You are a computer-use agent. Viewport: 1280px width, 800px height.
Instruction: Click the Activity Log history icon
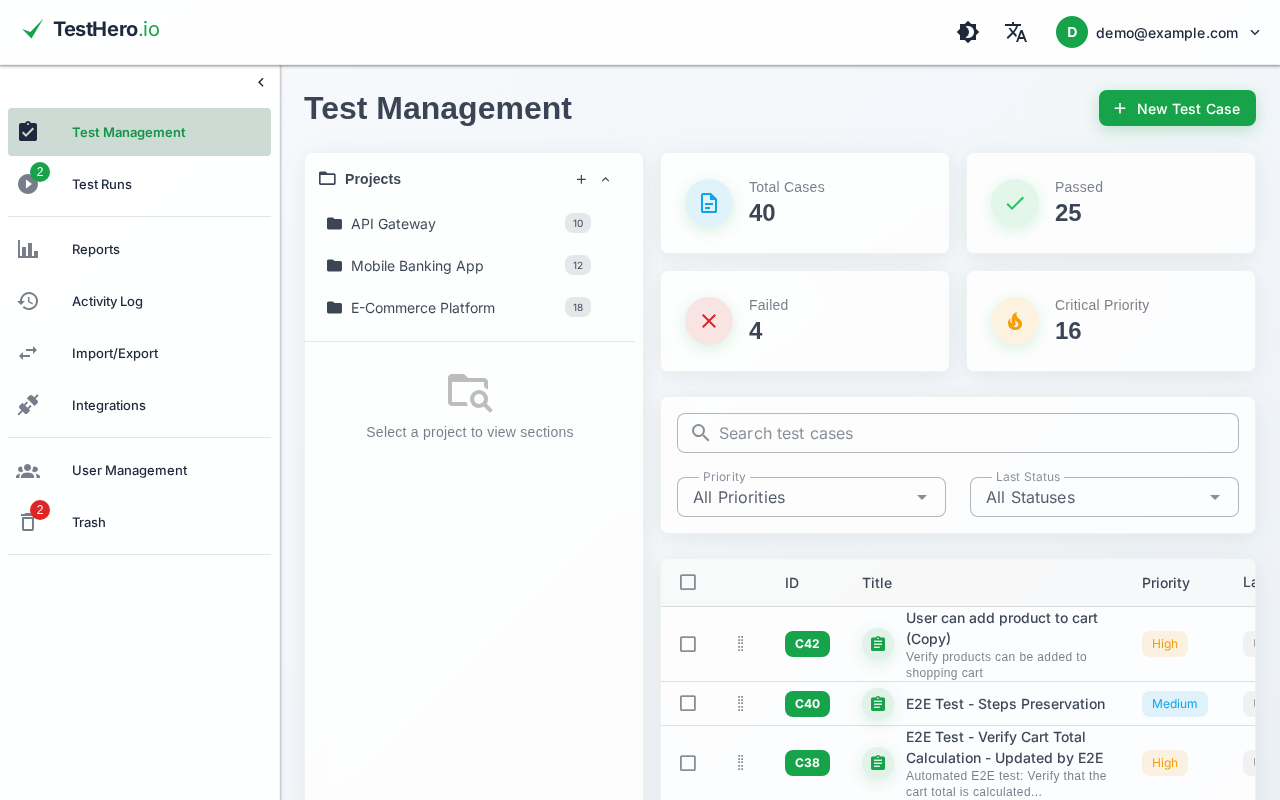[x=28, y=301]
